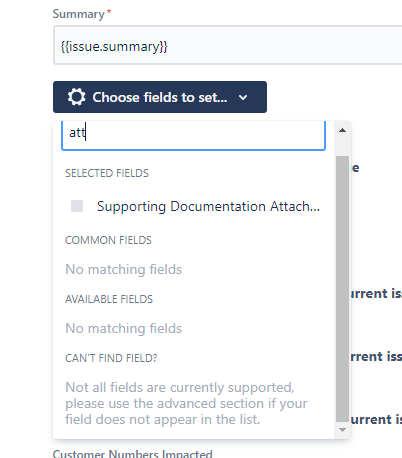Click the CAN'T FIND FIELD? heading
The height and width of the screenshot is (458, 402).
pos(111,358)
